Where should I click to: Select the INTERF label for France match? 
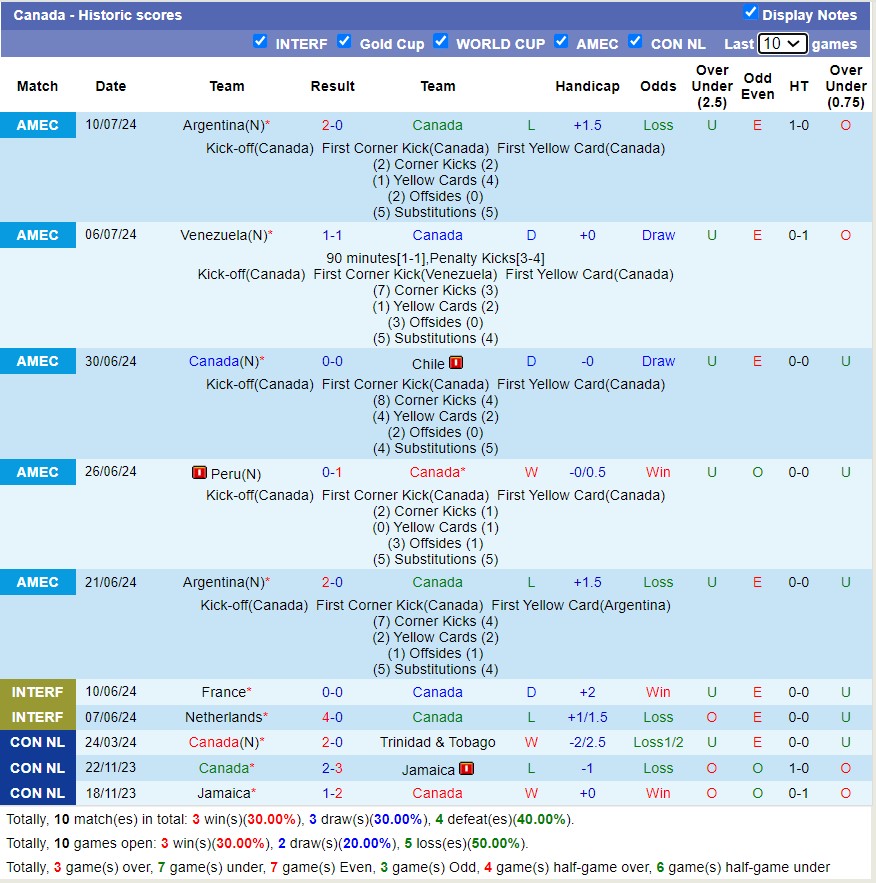pyautogui.click(x=38, y=692)
